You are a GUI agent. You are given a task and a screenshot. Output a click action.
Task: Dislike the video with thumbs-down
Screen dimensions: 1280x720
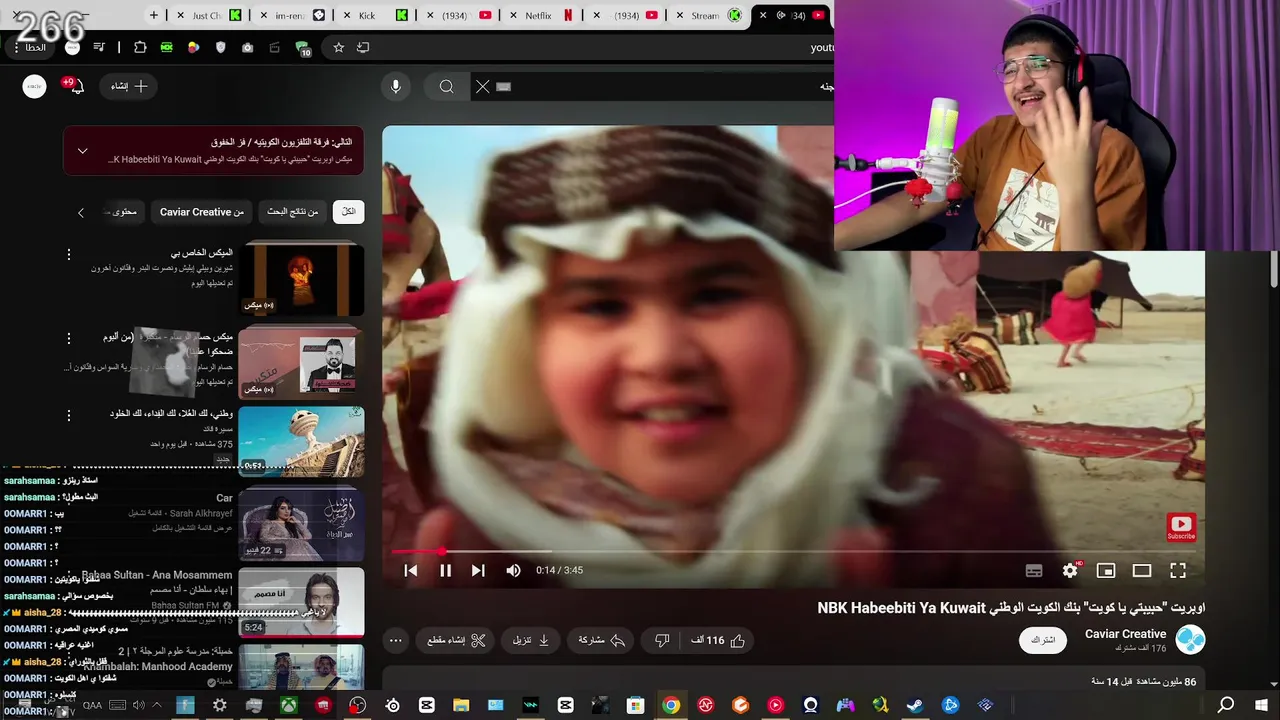[x=661, y=640]
